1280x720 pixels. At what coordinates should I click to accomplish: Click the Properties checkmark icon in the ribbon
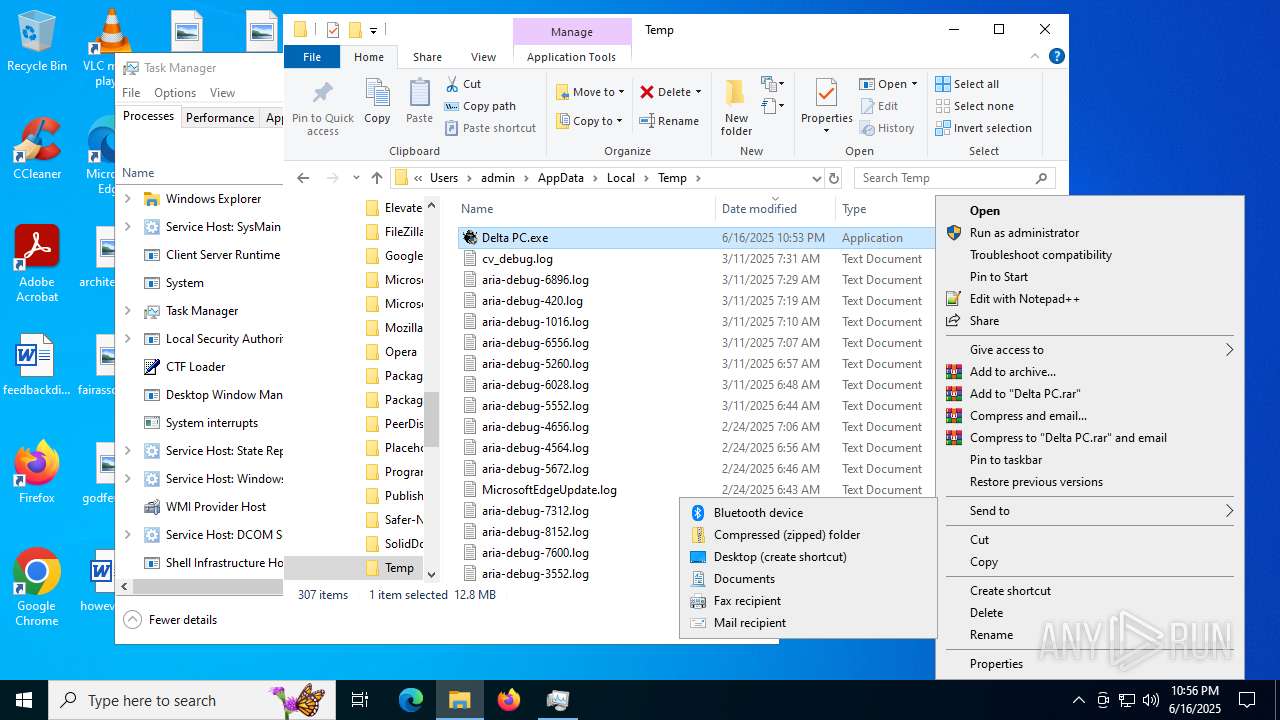(826, 94)
